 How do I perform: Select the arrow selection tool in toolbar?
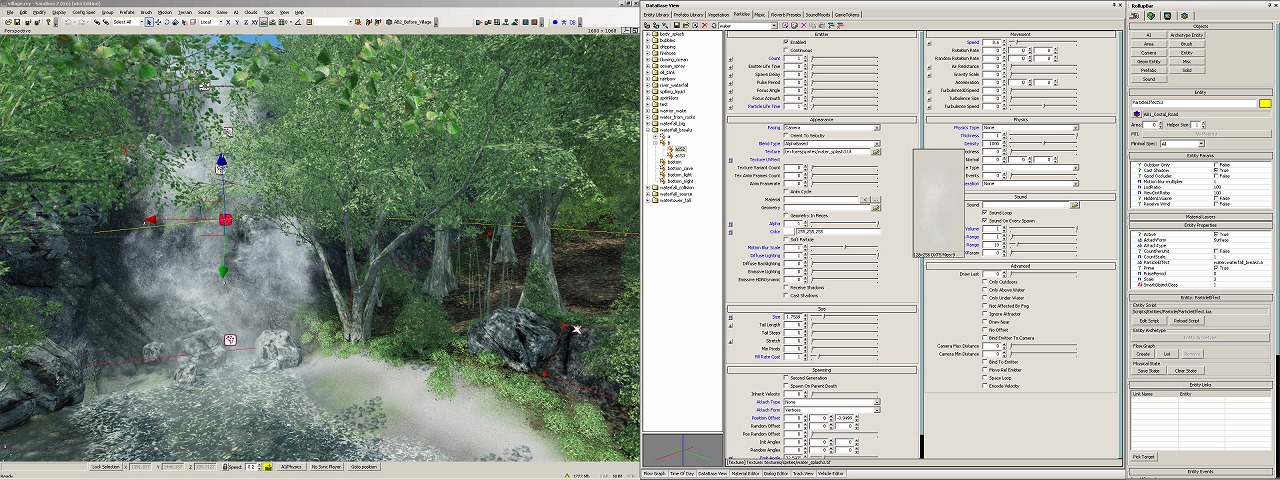(149, 21)
